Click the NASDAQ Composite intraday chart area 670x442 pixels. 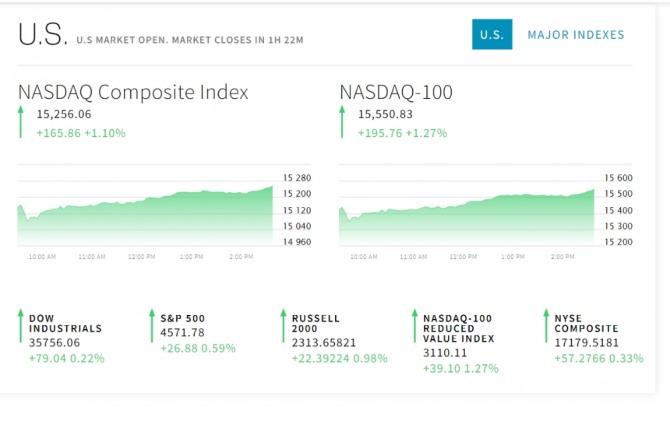[x=145, y=212]
